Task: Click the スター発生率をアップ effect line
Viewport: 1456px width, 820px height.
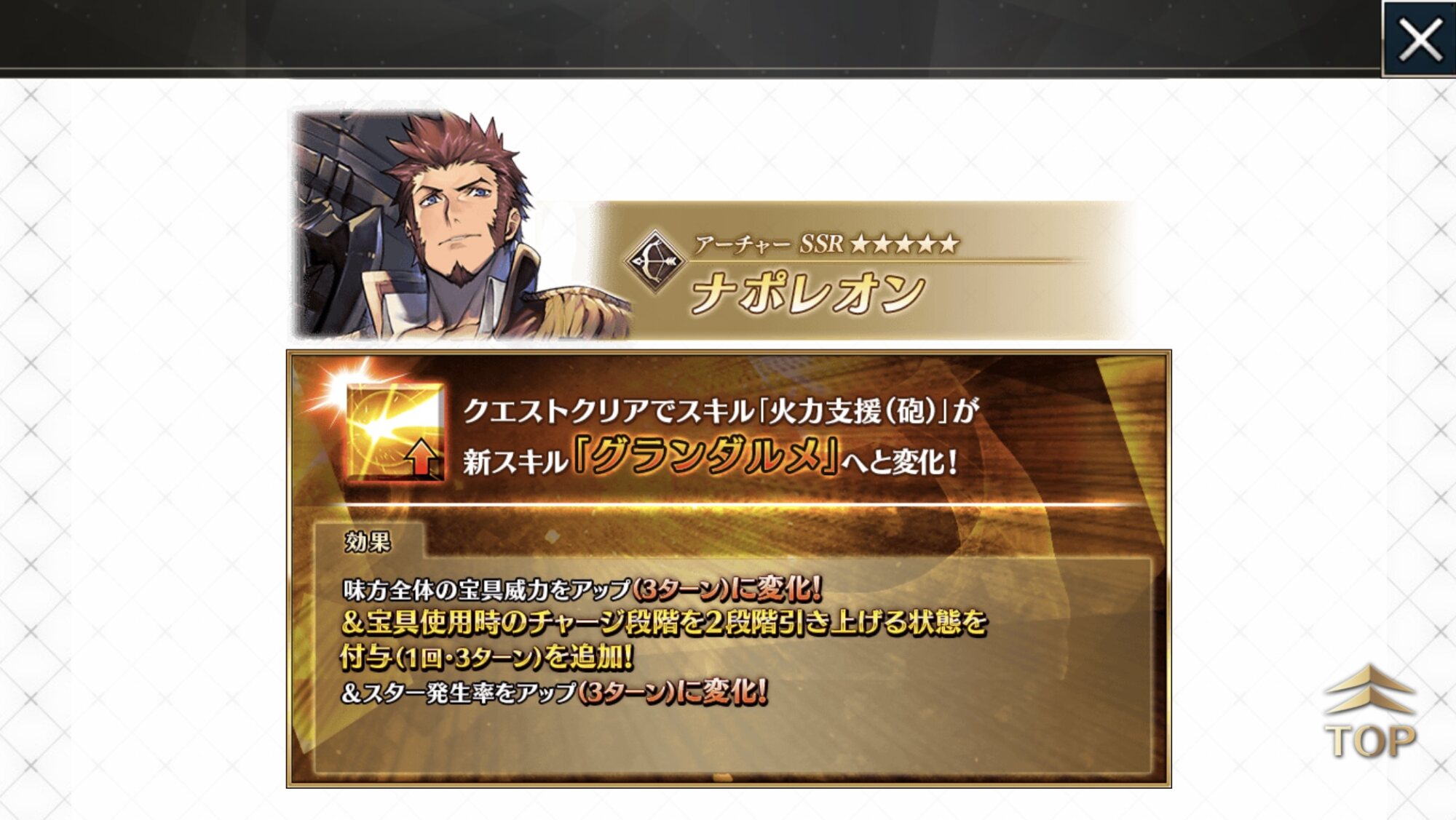Action: coord(554,692)
